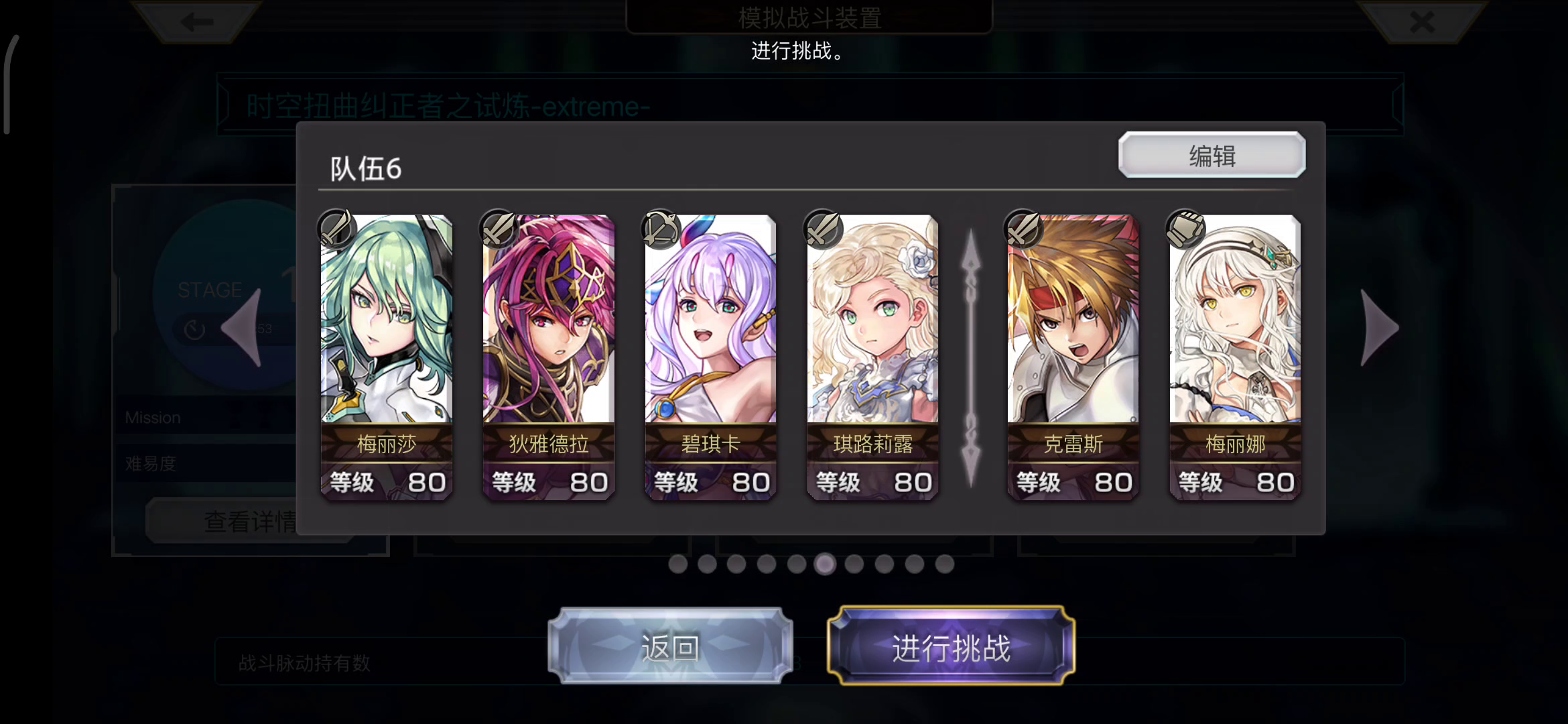Select the first team page dot

tap(678, 564)
